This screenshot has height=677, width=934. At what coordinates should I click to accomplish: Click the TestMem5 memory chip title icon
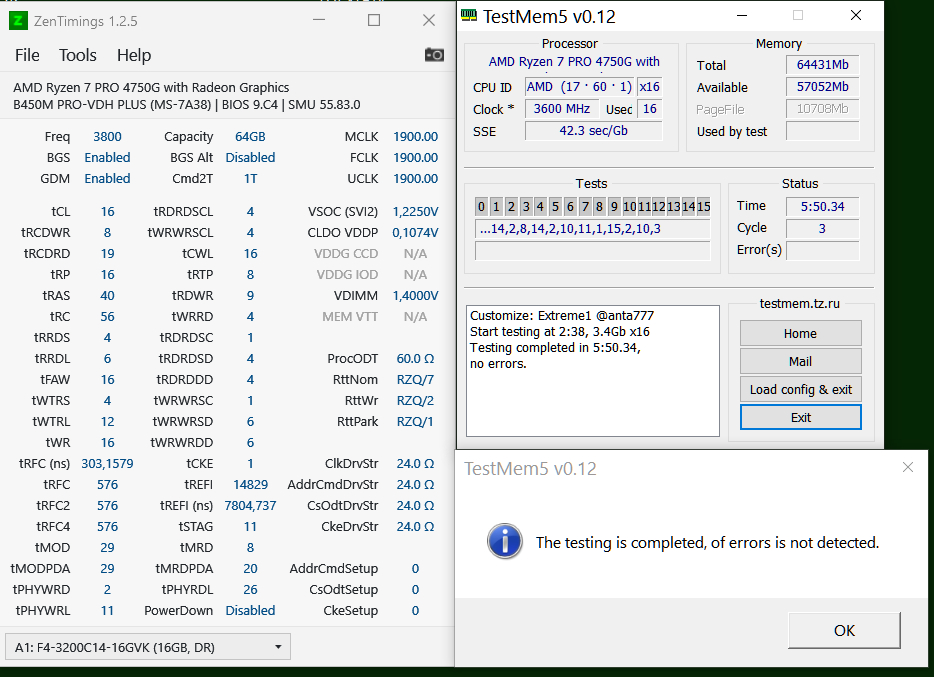(469, 15)
